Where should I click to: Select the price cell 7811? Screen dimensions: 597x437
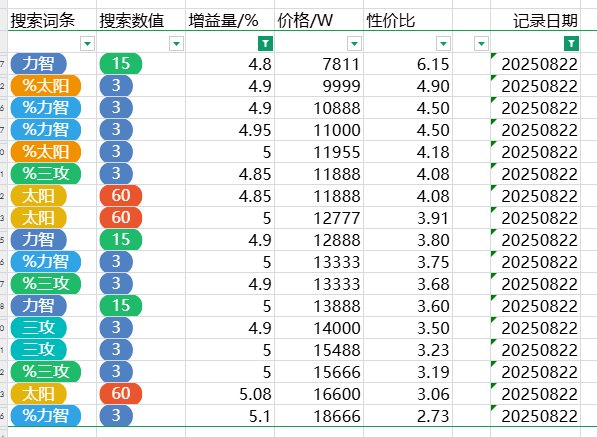319,64
